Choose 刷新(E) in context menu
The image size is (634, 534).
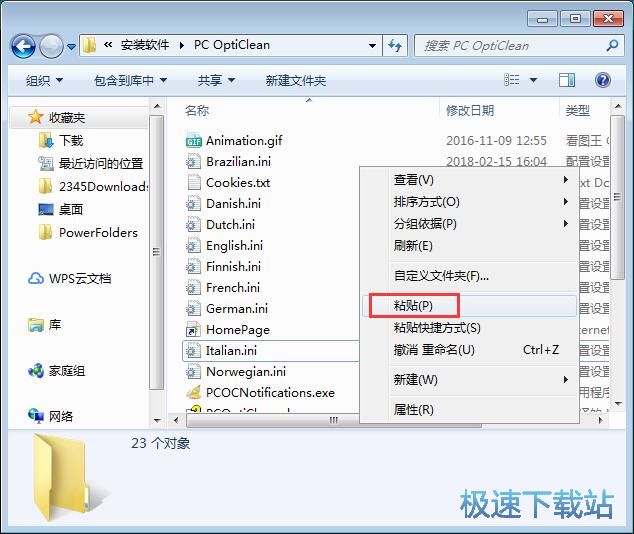click(469, 245)
